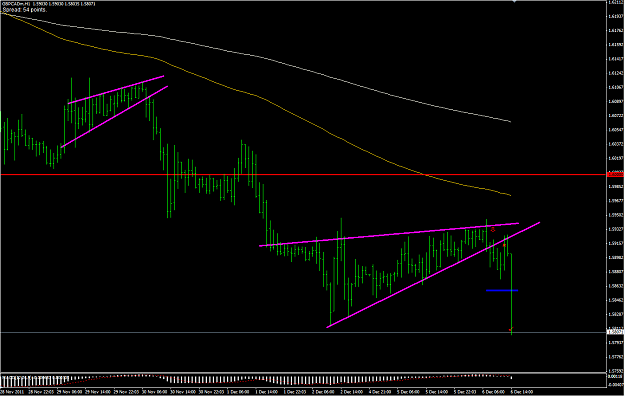Click the gray current price label on the axis
This screenshot has height=396, width=625.
coord(615,332)
